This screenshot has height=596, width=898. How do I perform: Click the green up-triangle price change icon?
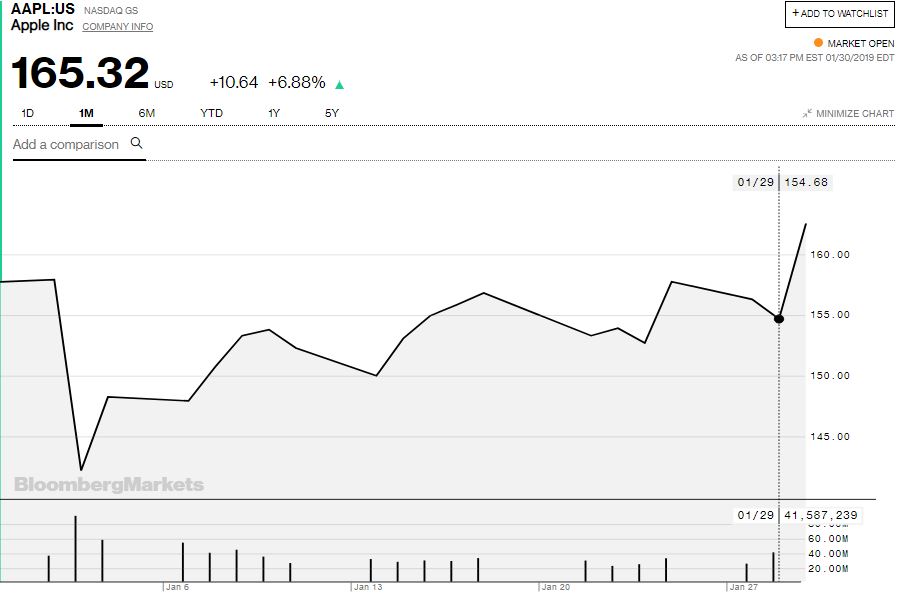pyautogui.click(x=340, y=85)
